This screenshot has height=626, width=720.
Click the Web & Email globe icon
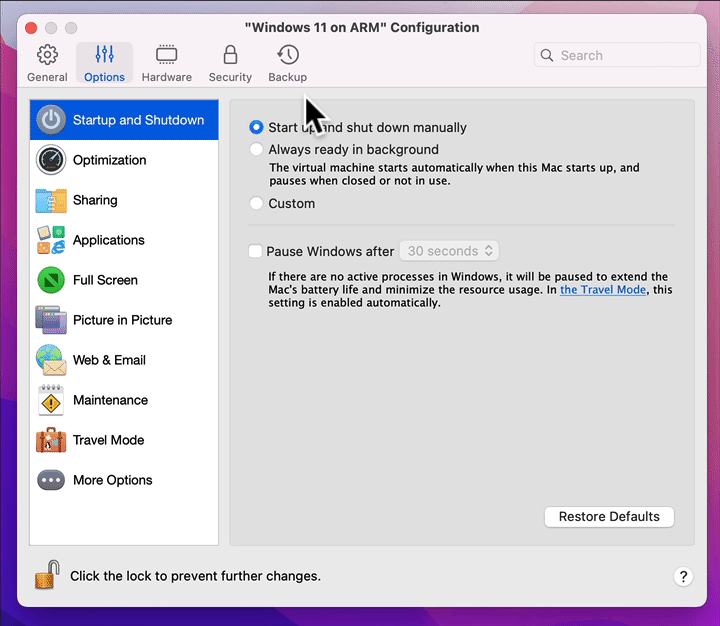click(51, 360)
